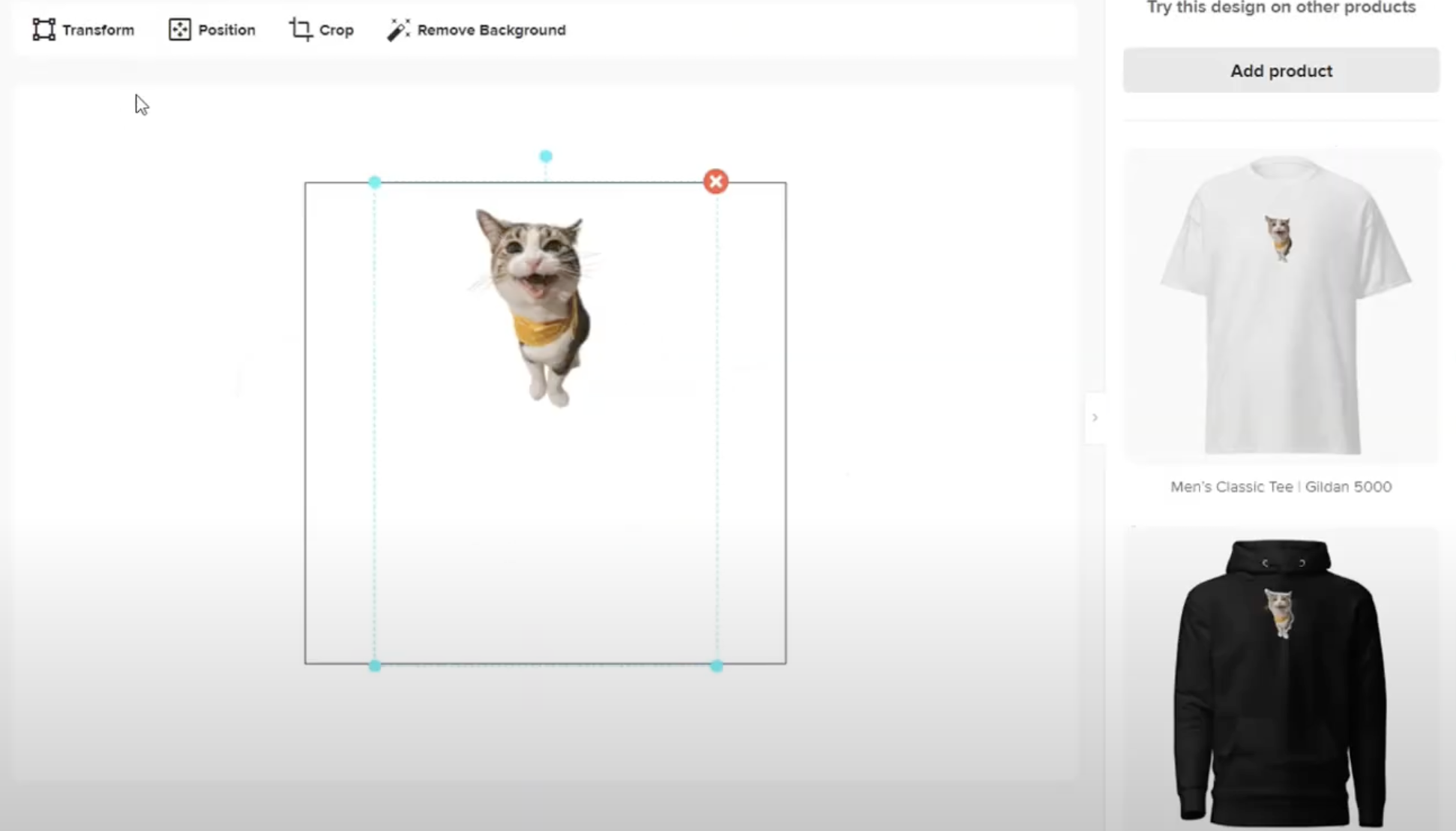Open Transform options via its text label
Screen dimensions: 1456x831
(98, 30)
